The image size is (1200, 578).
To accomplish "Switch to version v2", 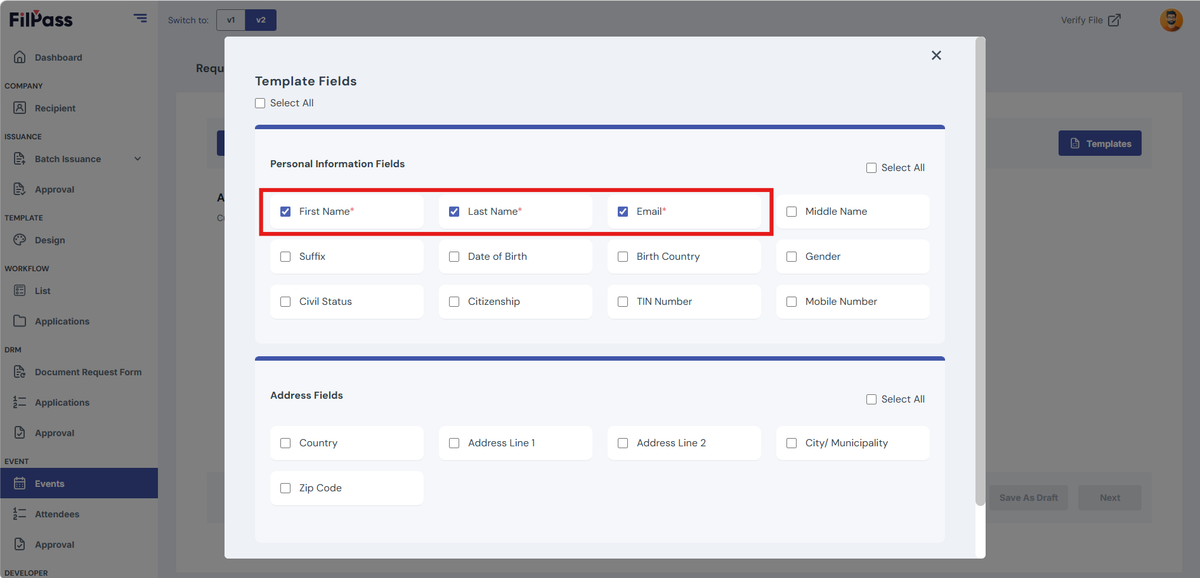I will pos(261,20).
